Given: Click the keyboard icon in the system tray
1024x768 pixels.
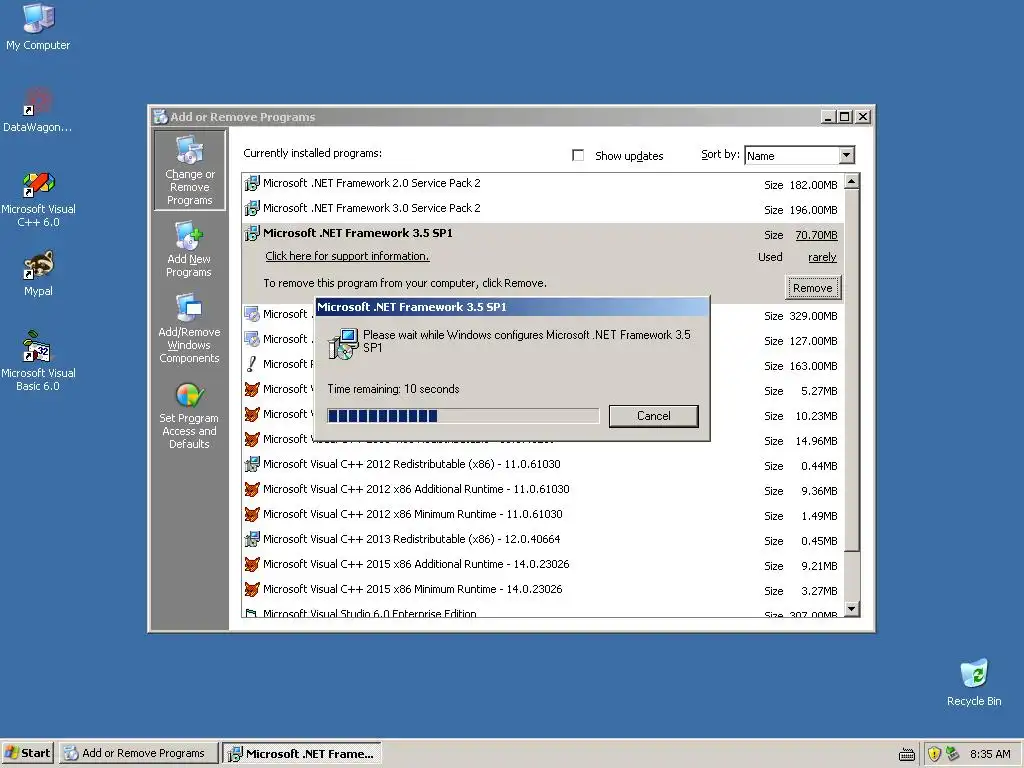Looking at the screenshot, I should (x=906, y=754).
